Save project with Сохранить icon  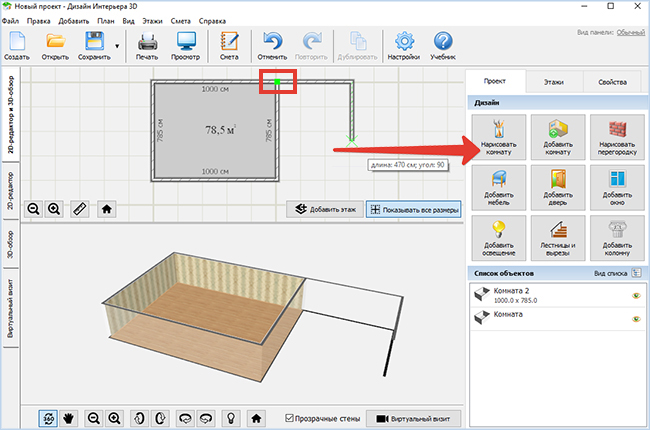tap(94, 46)
